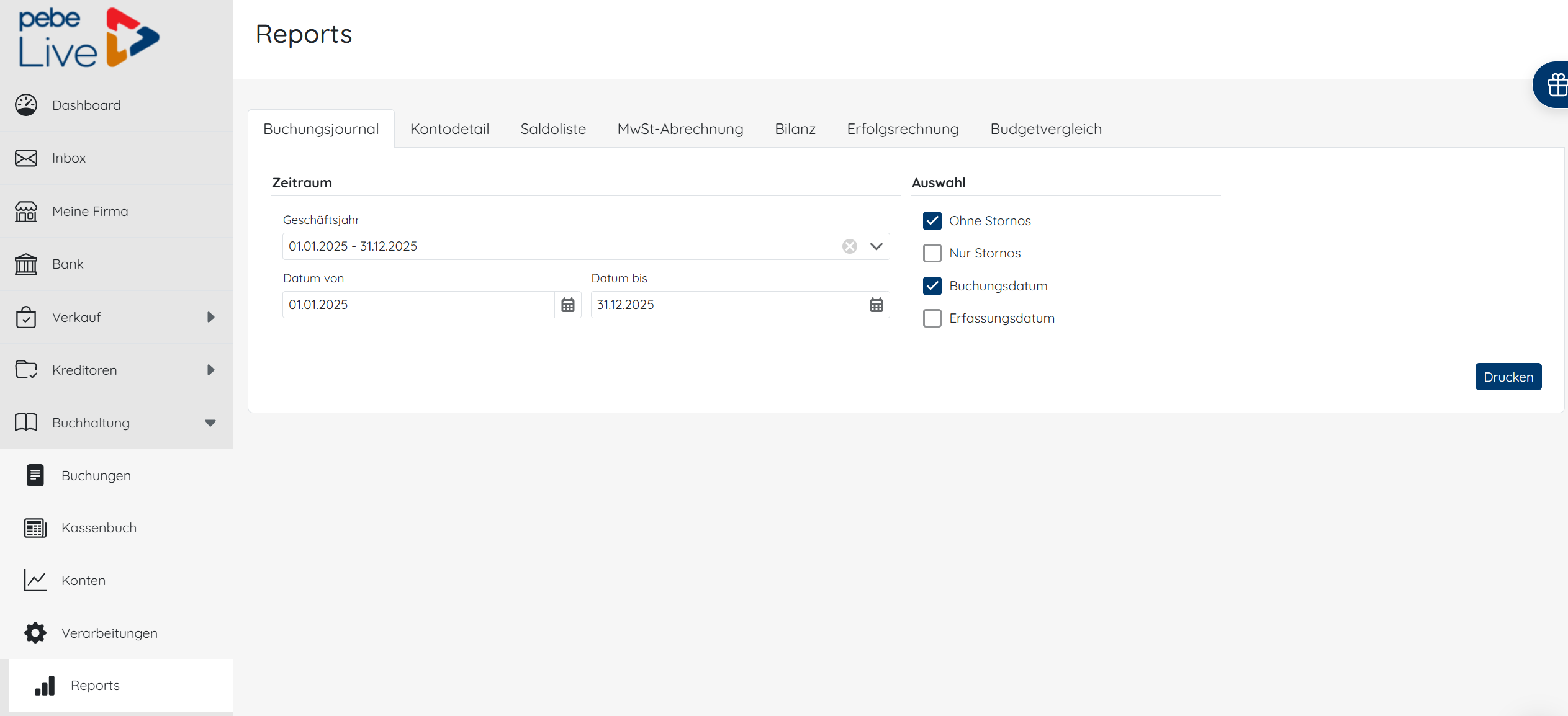Open calendar picker for Datum von
This screenshot has width=1568, height=716.
coord(567,305)
